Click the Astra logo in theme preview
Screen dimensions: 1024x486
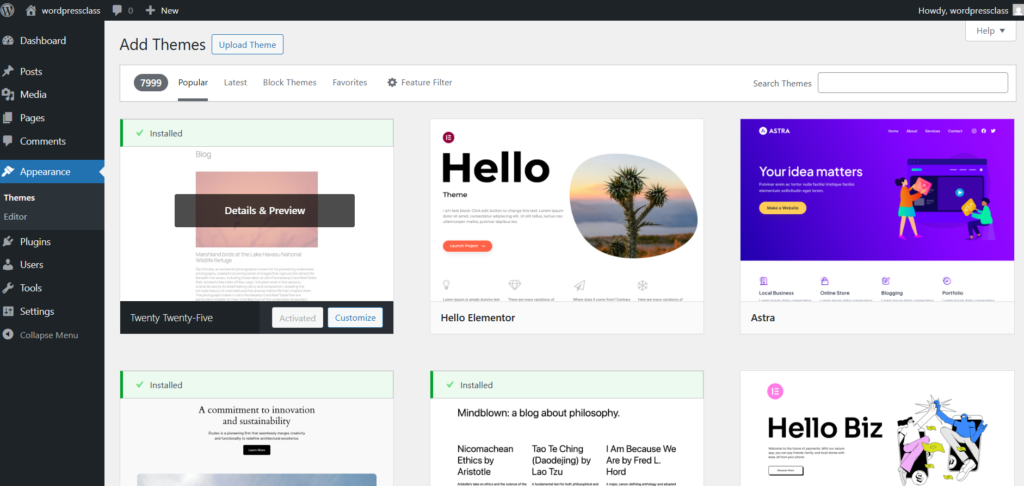(x=774, y=131)
